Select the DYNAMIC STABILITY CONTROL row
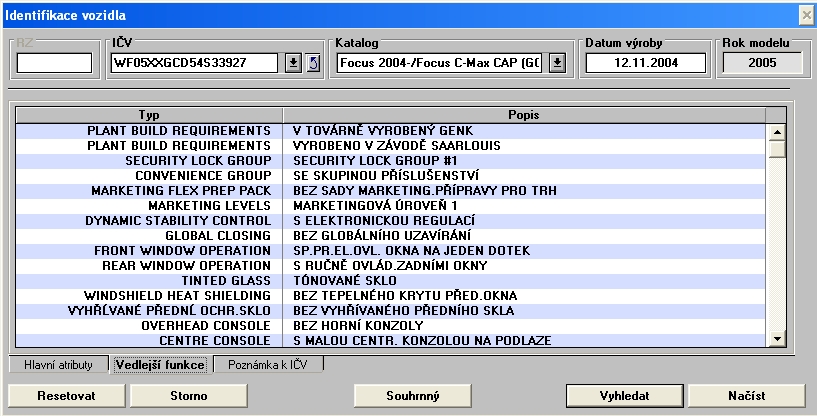This screenshot has height=416, width=817. (x=178, y=220)
